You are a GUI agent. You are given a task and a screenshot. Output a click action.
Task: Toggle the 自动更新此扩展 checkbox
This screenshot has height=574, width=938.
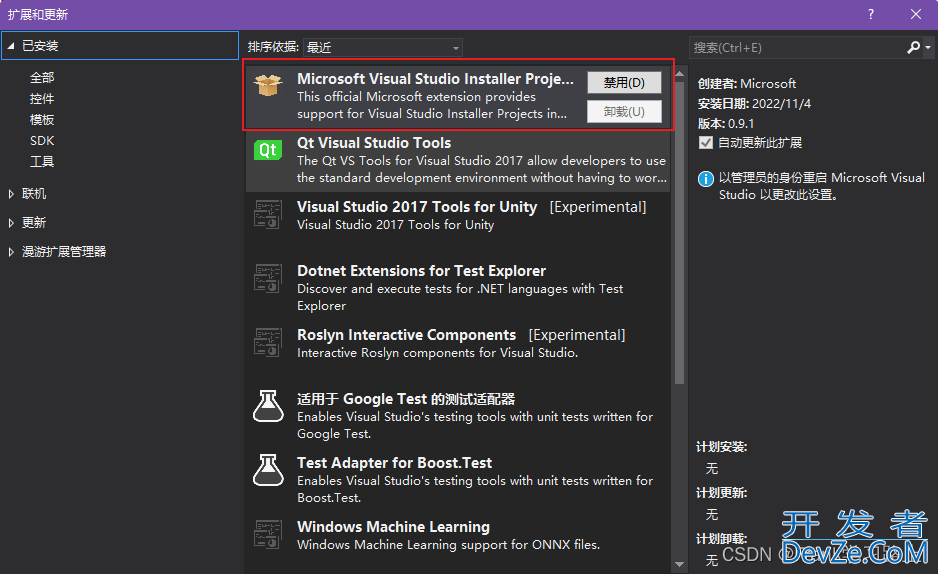click(x=706, y=143)
